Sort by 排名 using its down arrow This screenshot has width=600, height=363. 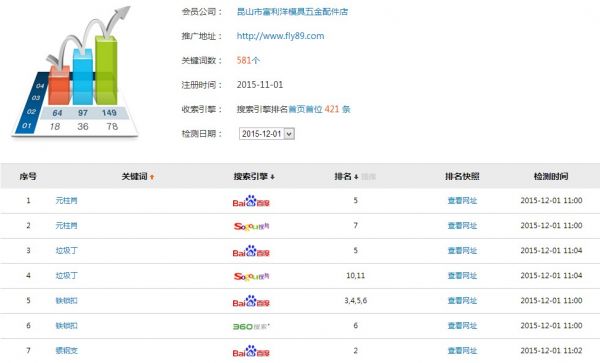pos(356,177)
